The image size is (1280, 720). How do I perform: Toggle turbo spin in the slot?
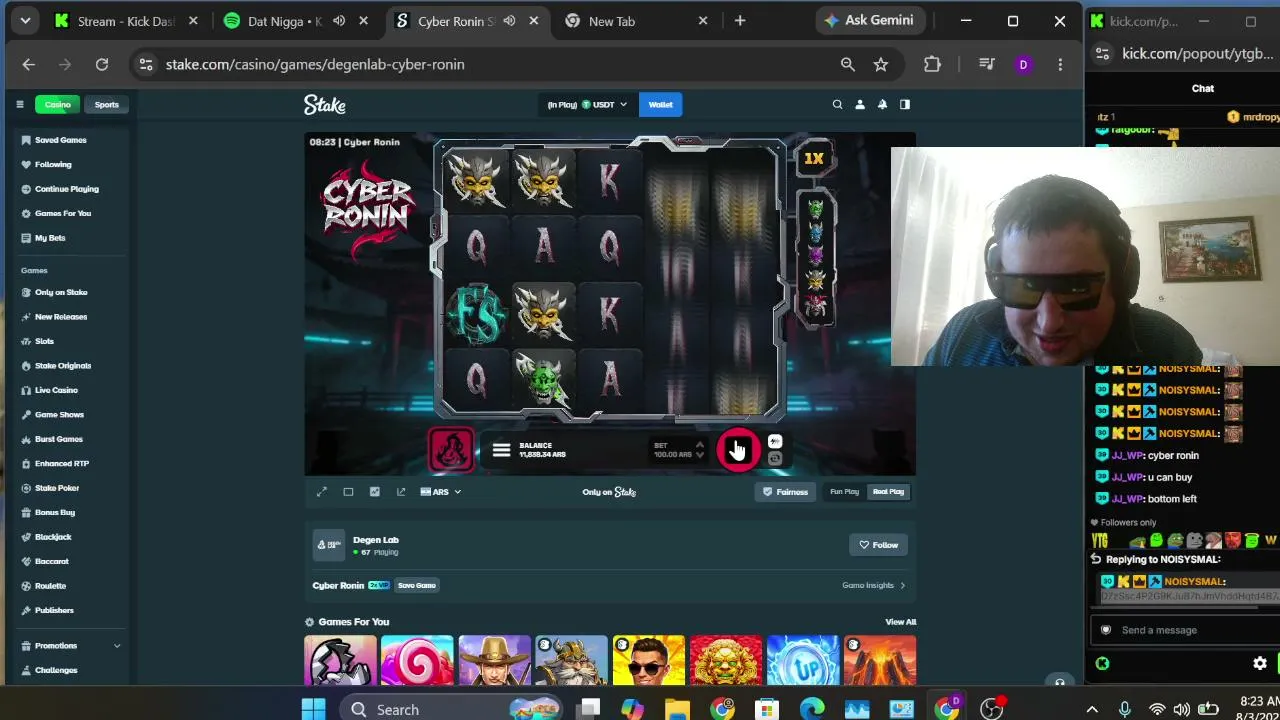click(775, 442)
